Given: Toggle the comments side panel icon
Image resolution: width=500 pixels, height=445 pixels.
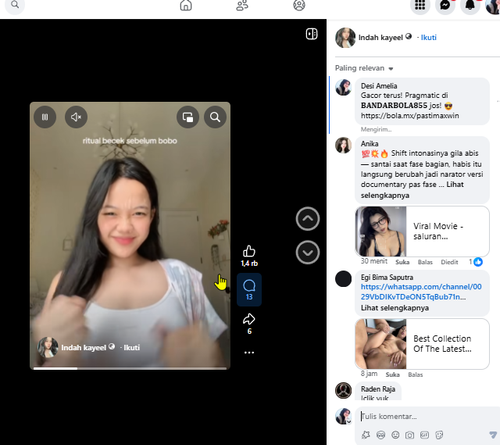Looking at the screenshot, I should 312,34.
